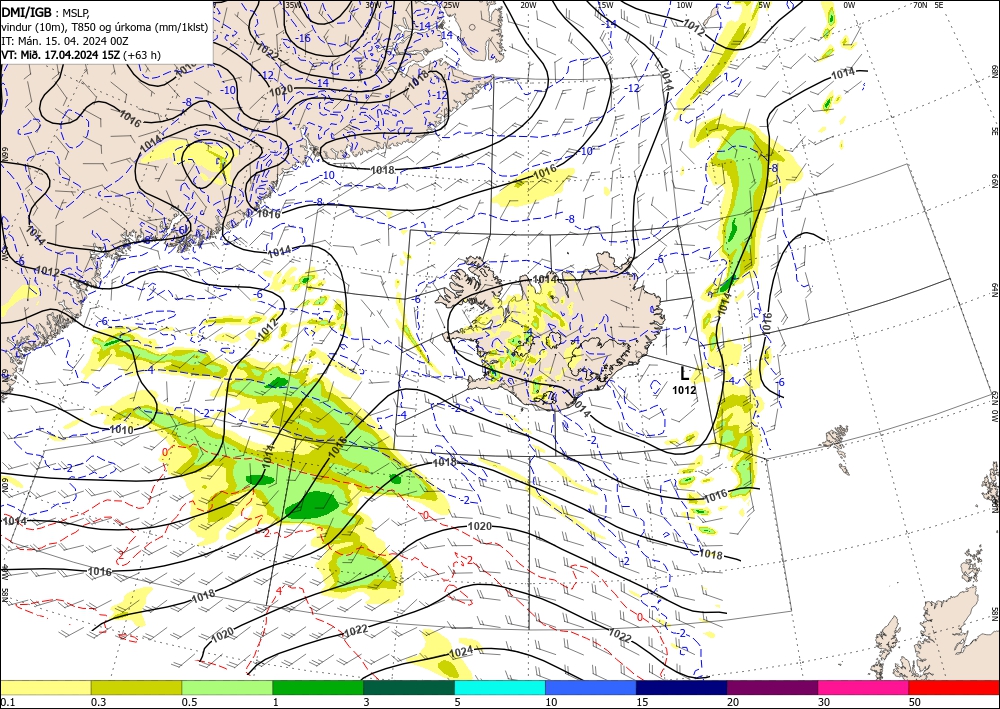1000x709 pixels.
Task: Click legend value 3
Action: tap(367, 702)
